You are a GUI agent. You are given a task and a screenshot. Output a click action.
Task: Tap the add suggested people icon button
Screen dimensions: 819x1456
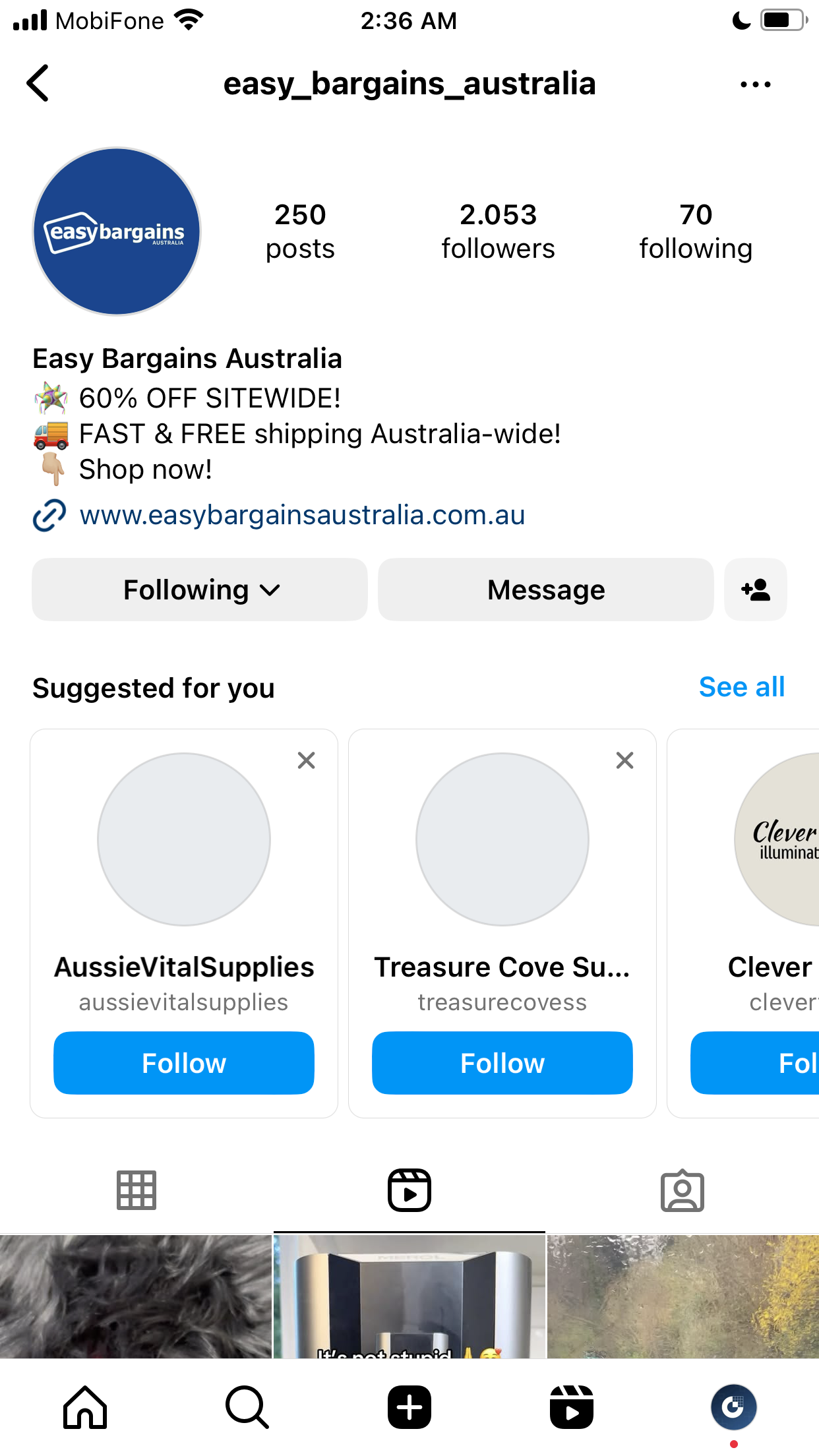756,590
